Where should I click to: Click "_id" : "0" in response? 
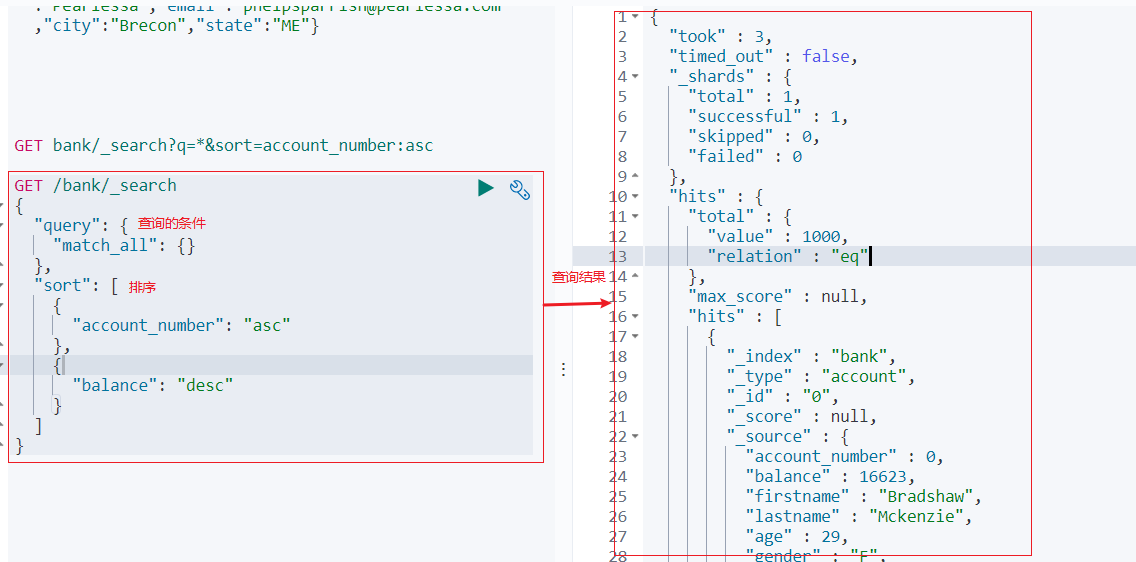point(782,396)
